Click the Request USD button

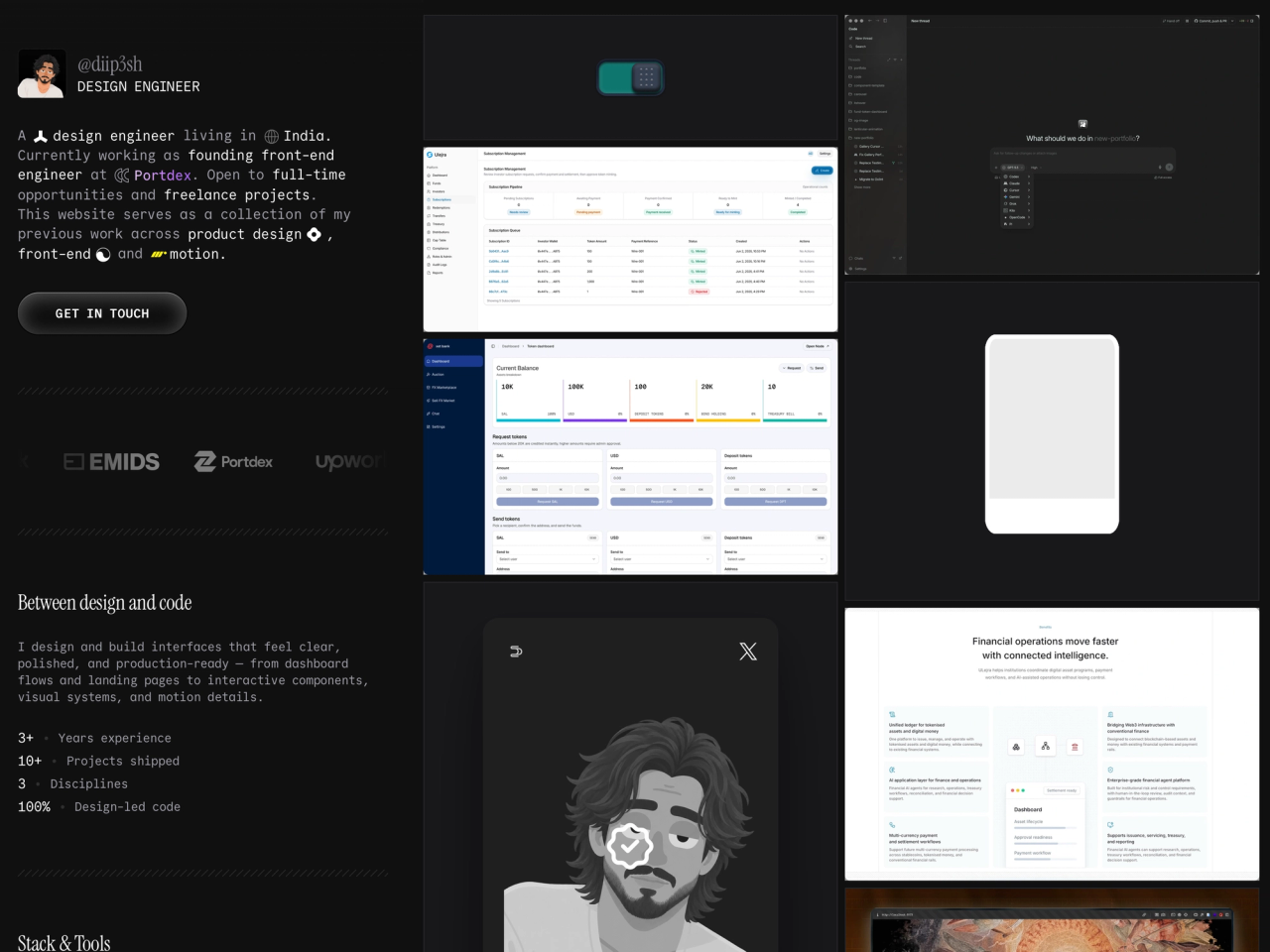click(661, 502)
